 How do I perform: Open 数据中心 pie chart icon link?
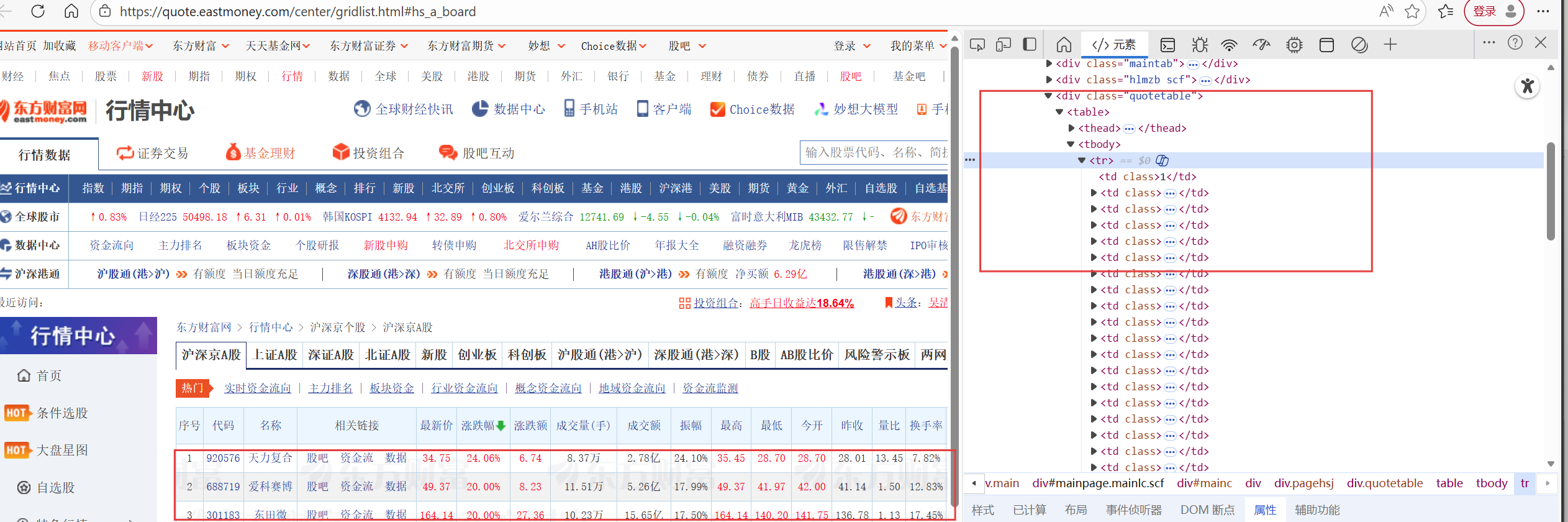(x=480, y=109)
